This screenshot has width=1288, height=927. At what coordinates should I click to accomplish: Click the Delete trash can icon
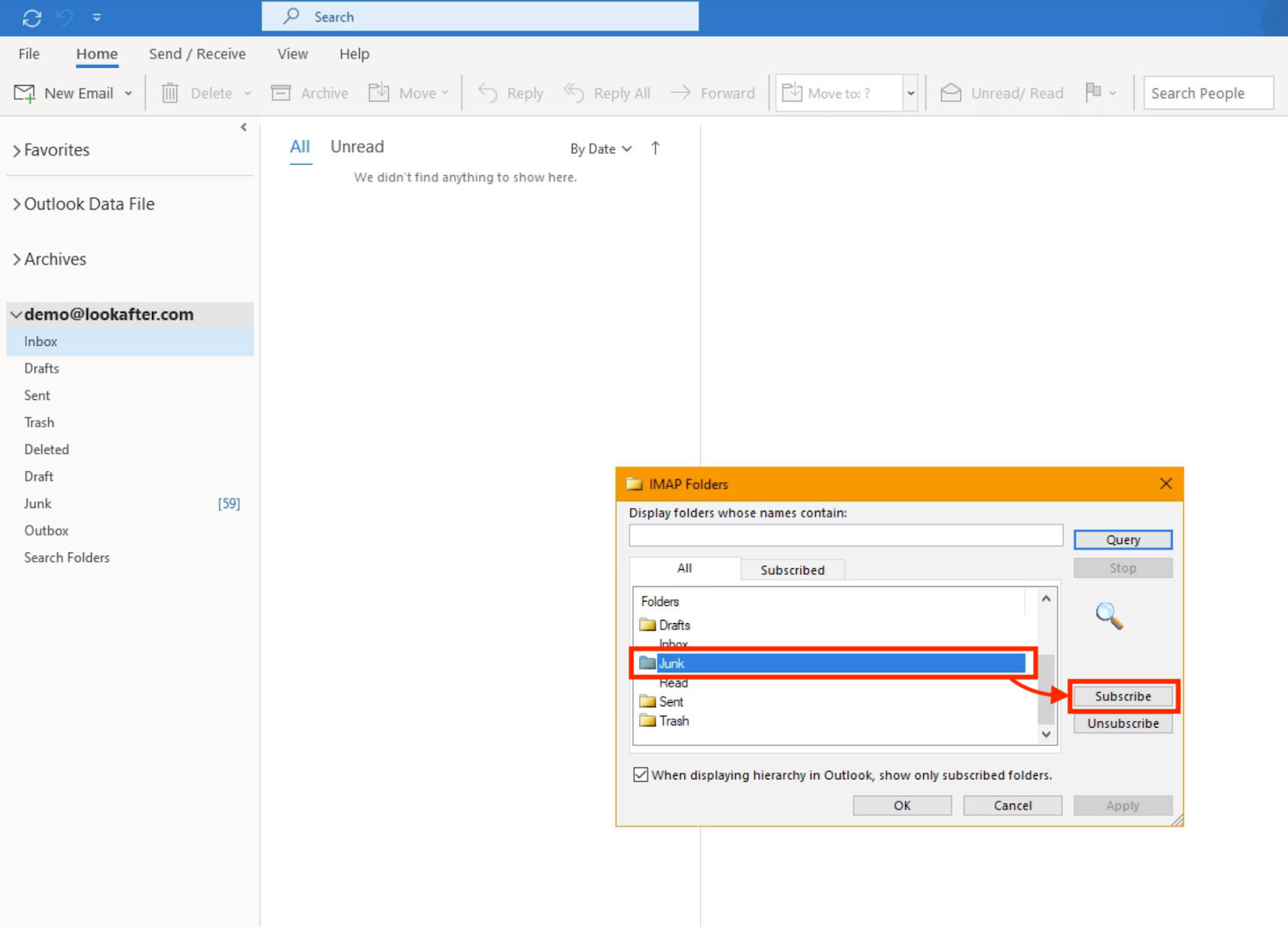tap(170, 93)
